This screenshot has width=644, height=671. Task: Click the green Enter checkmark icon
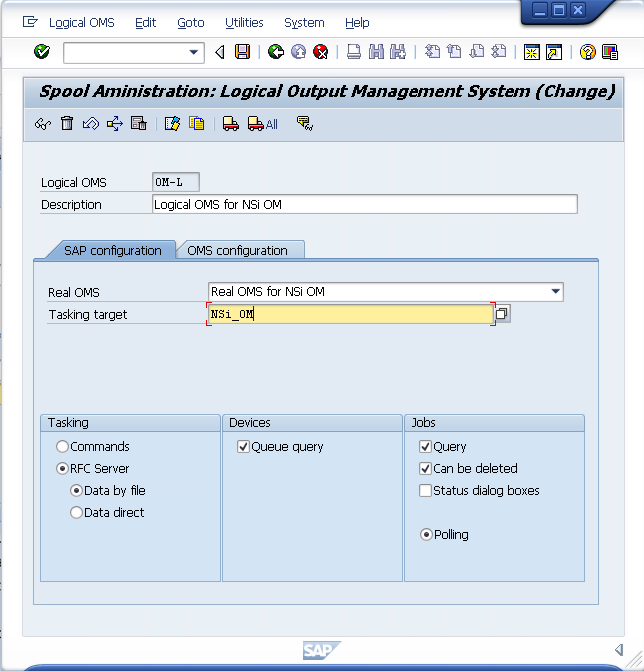click(41, 52)
